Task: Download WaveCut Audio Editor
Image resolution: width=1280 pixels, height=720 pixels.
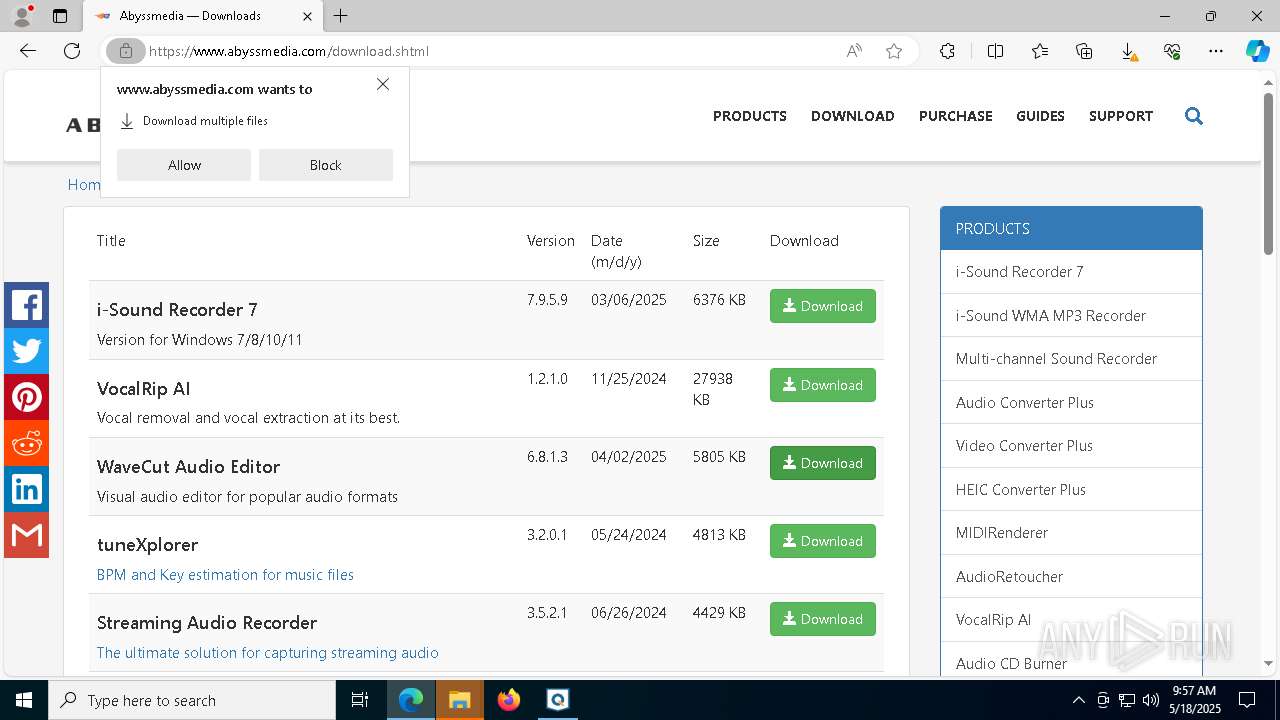Action: click(x=823, y=463)
